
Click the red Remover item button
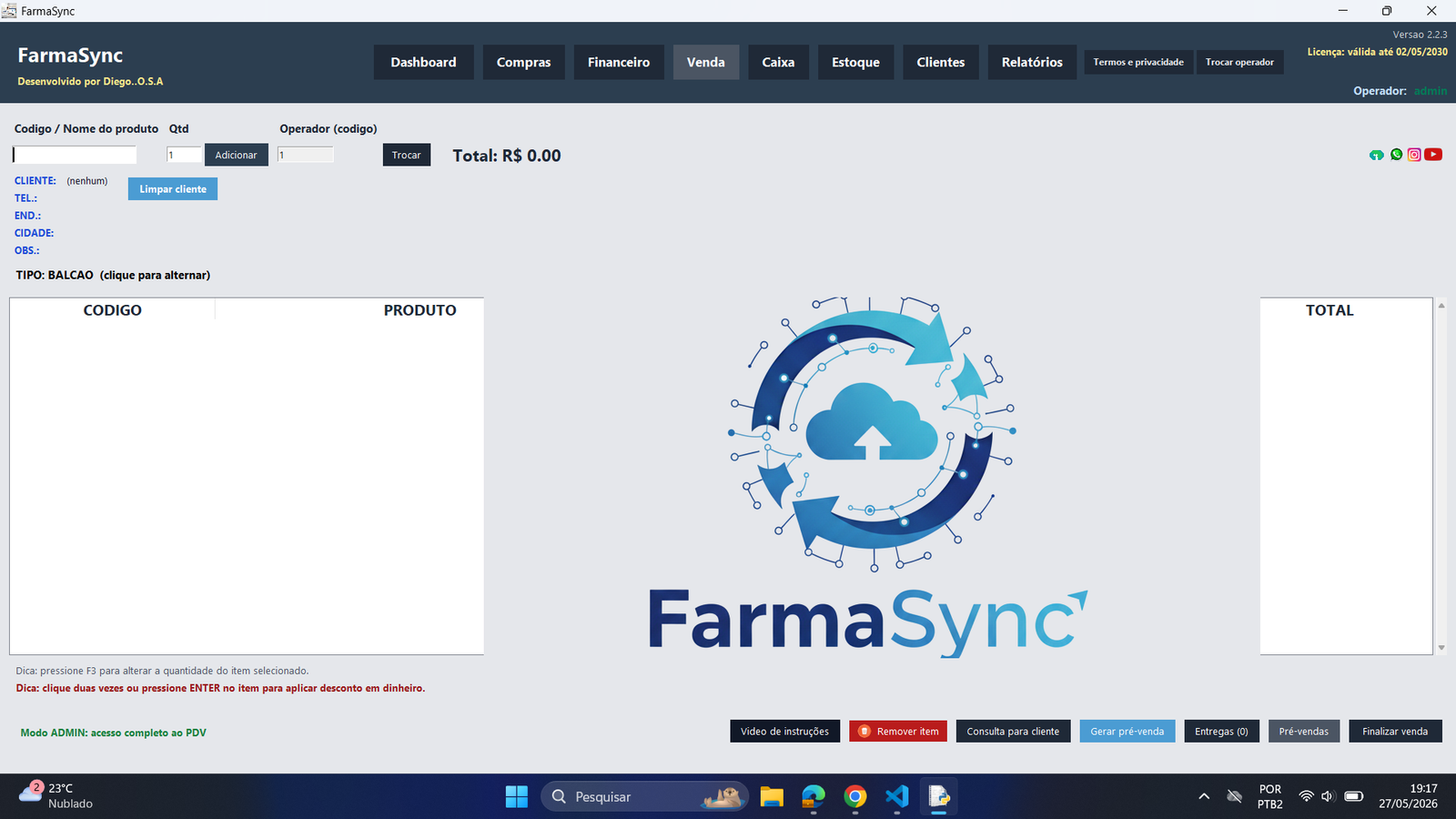click(898, 731)
